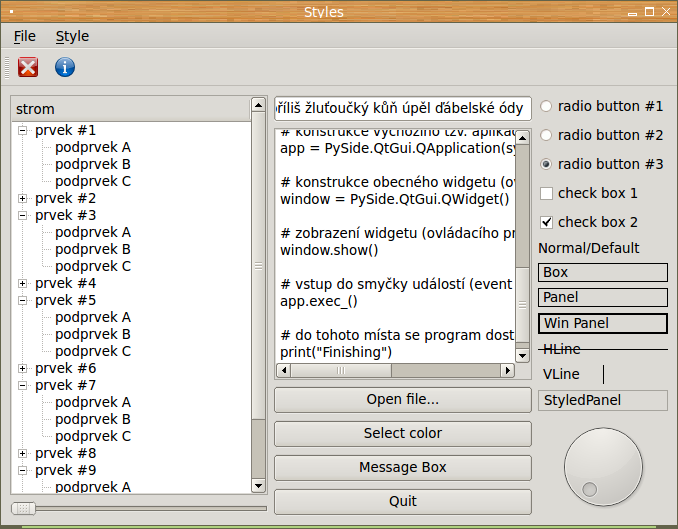Click the text editor horizontal scrollbar thumb
Image resolution: width=678 pixels, height=529 pixels.
click(341, 370)
